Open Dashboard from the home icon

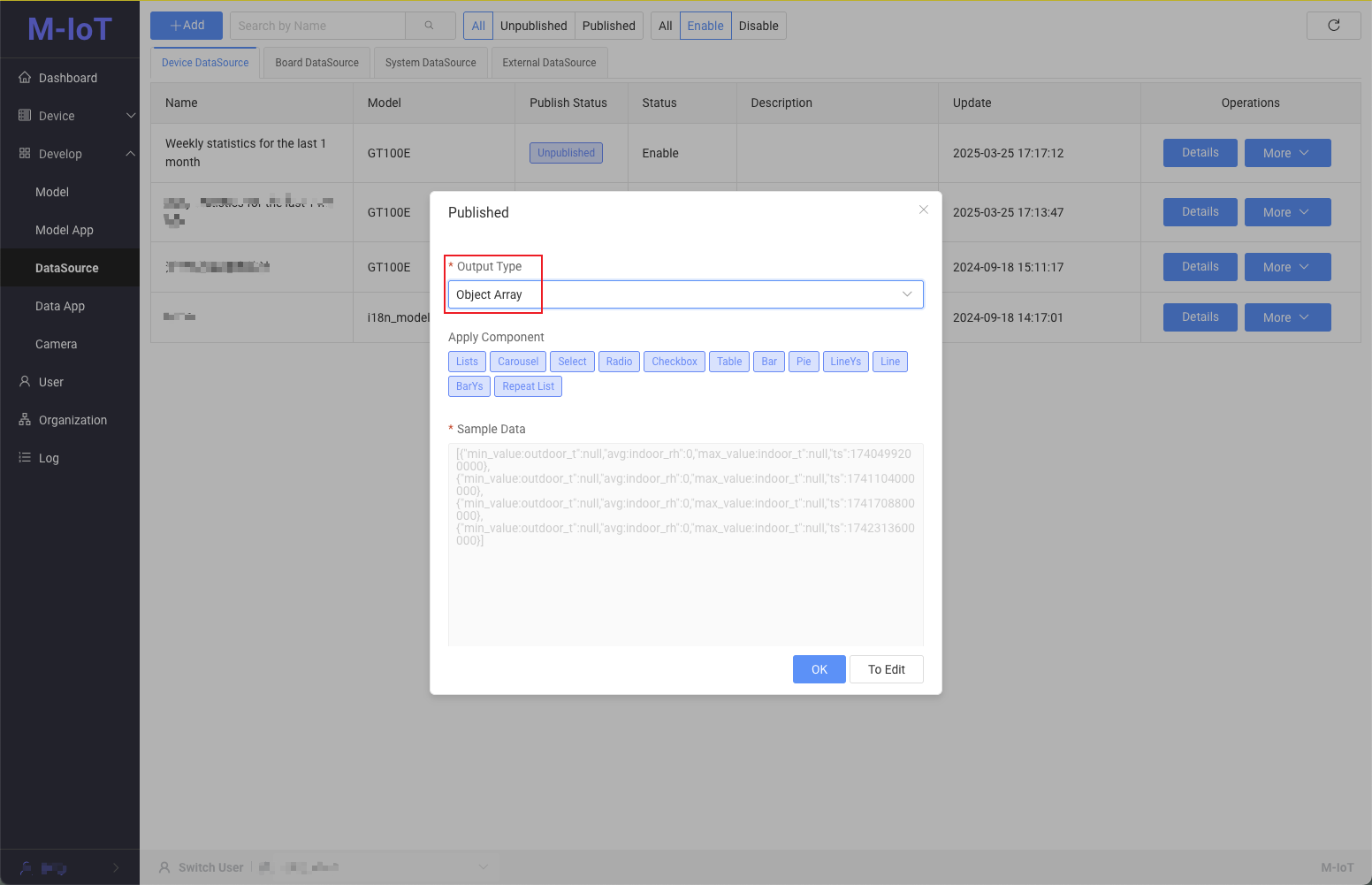pos(25,78)
